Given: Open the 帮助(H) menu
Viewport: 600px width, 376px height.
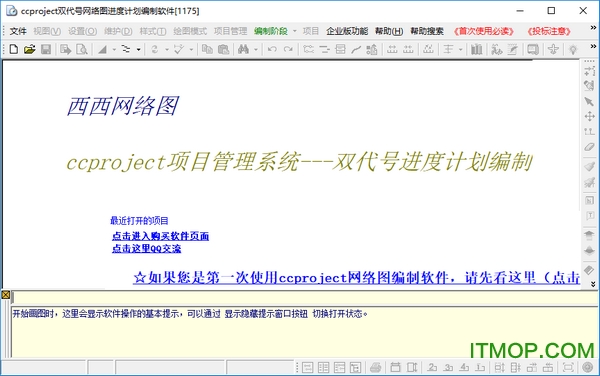Looking at the screenshot, I should (389, 31).
